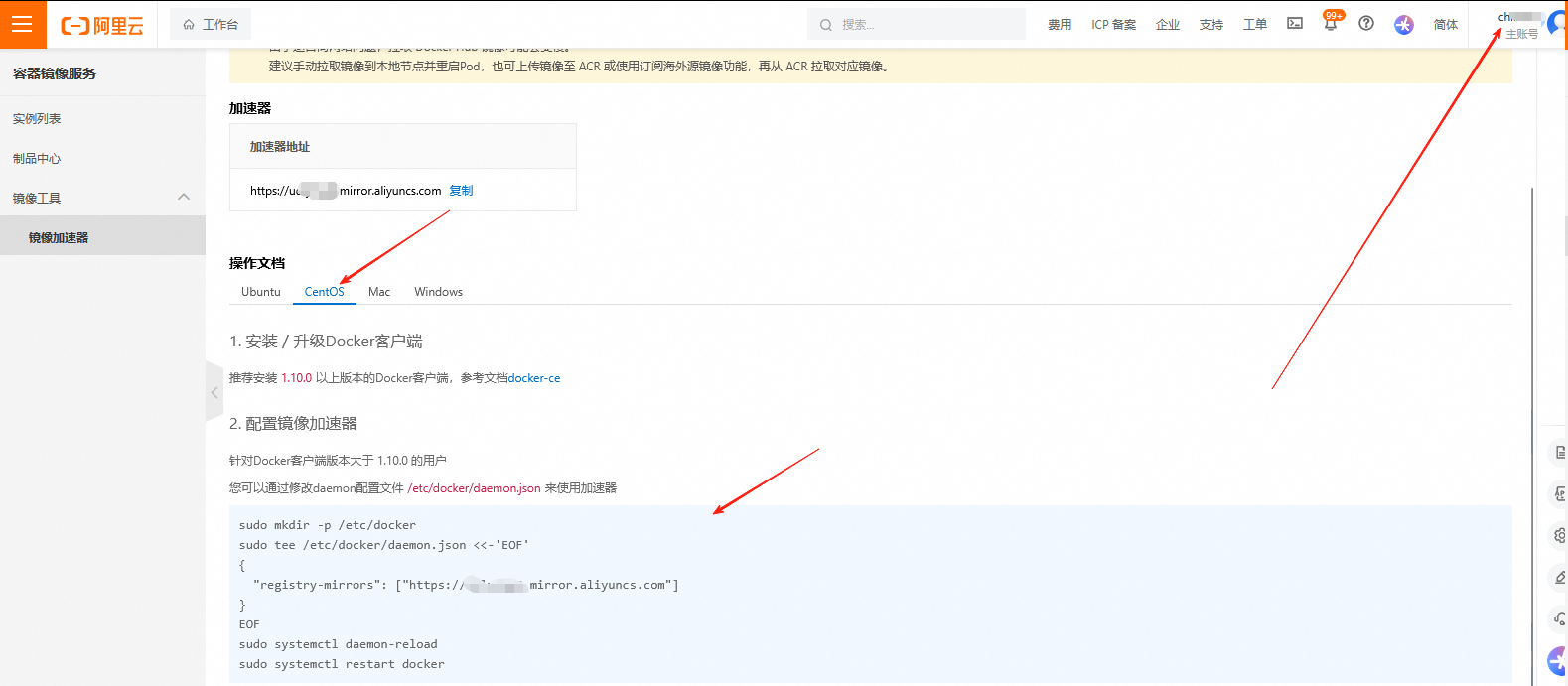Viewport: 1568px width, 686px height.
Task: Open the purple AI assistant icon in header
Action: pos(1403,24)
